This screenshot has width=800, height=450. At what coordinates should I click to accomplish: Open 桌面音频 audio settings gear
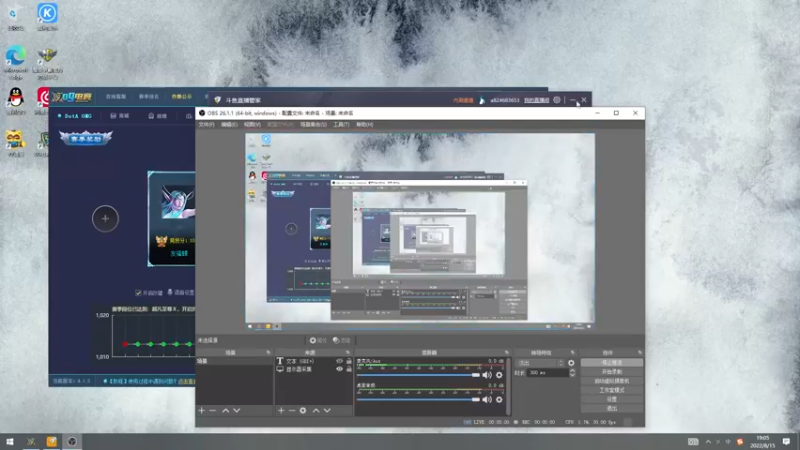[499, 399]
